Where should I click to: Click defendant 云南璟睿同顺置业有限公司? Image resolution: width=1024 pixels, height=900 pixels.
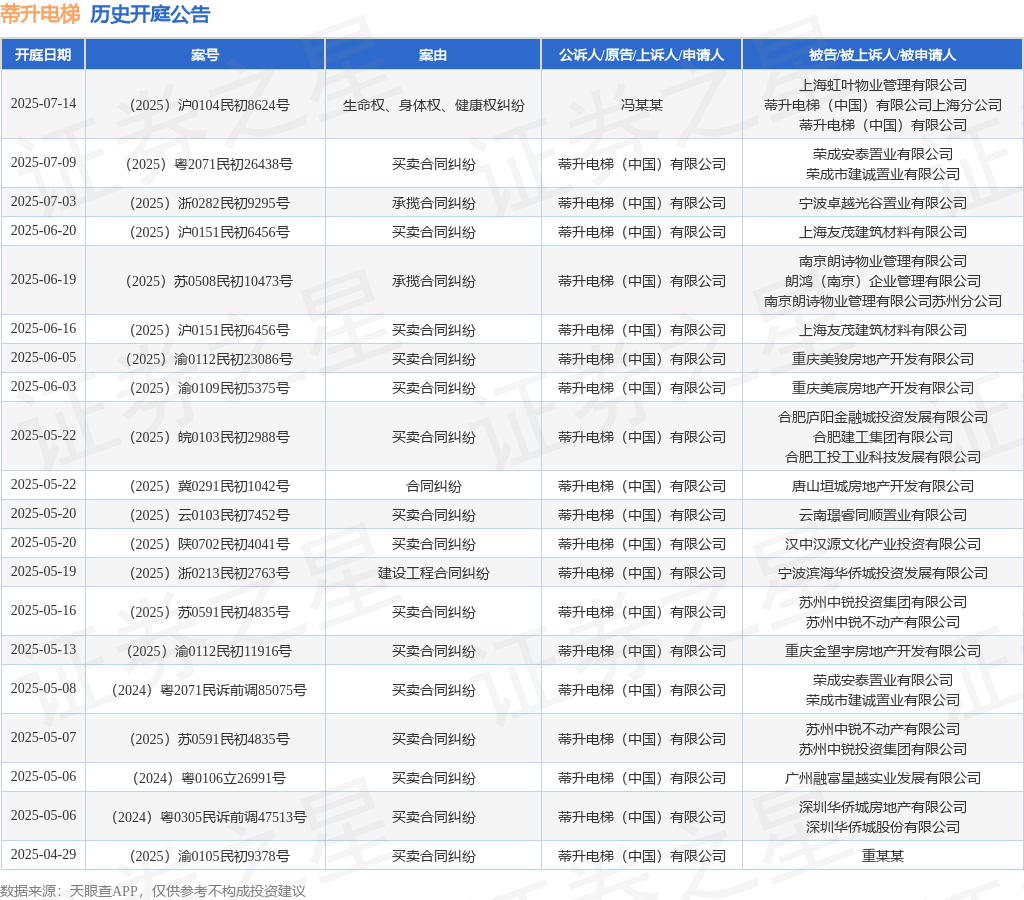pyautogui.click(x=883, y=515)
